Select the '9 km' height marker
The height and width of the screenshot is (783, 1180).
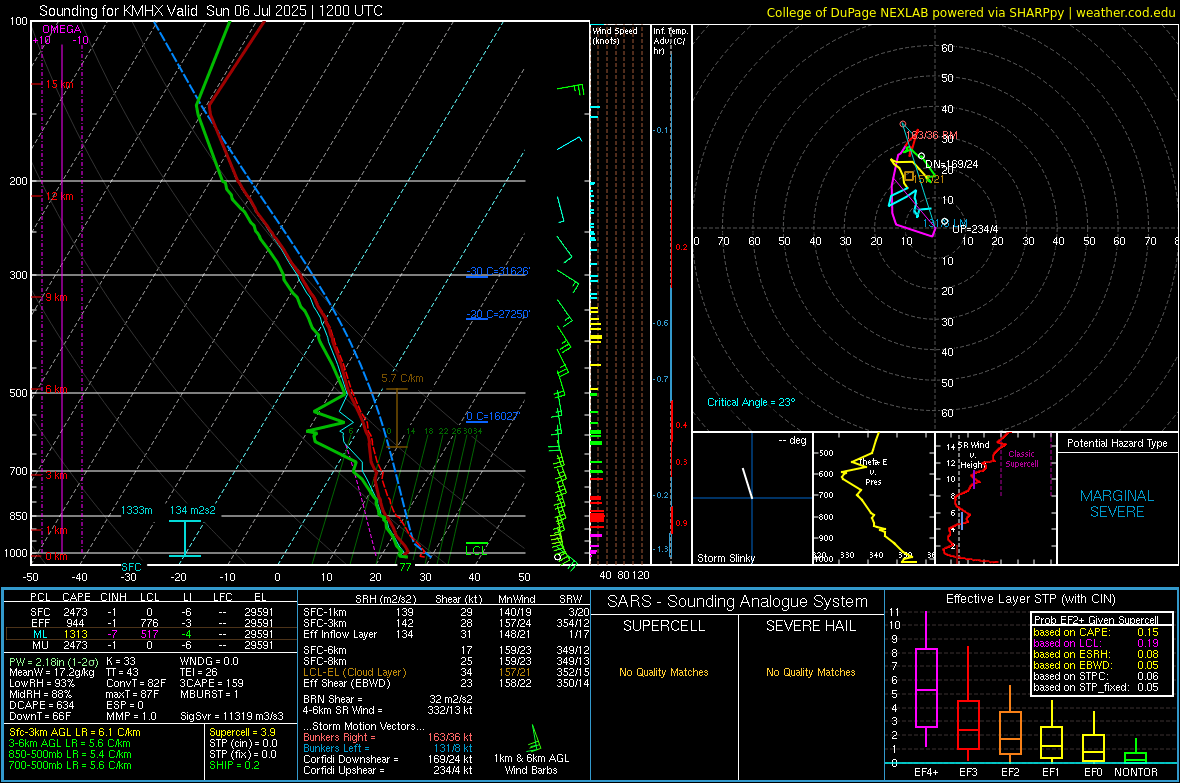pos(56,297)
